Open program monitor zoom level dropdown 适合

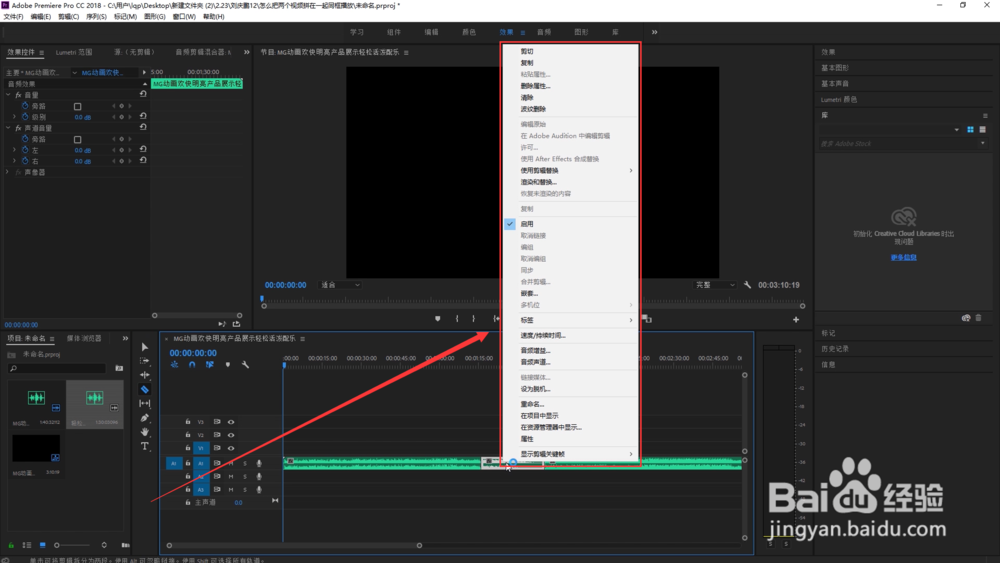[x=340, y=285]
